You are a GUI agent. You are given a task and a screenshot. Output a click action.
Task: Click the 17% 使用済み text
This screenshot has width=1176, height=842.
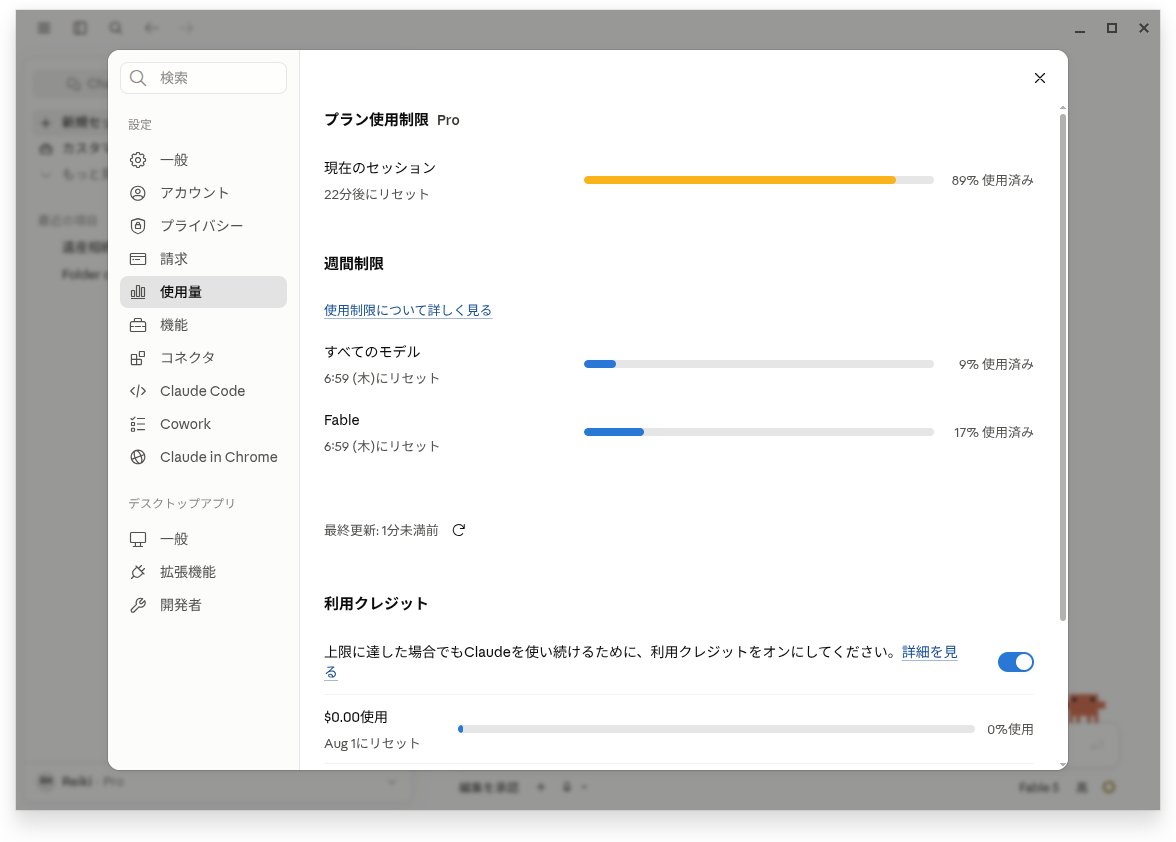[x=994, y=432]
